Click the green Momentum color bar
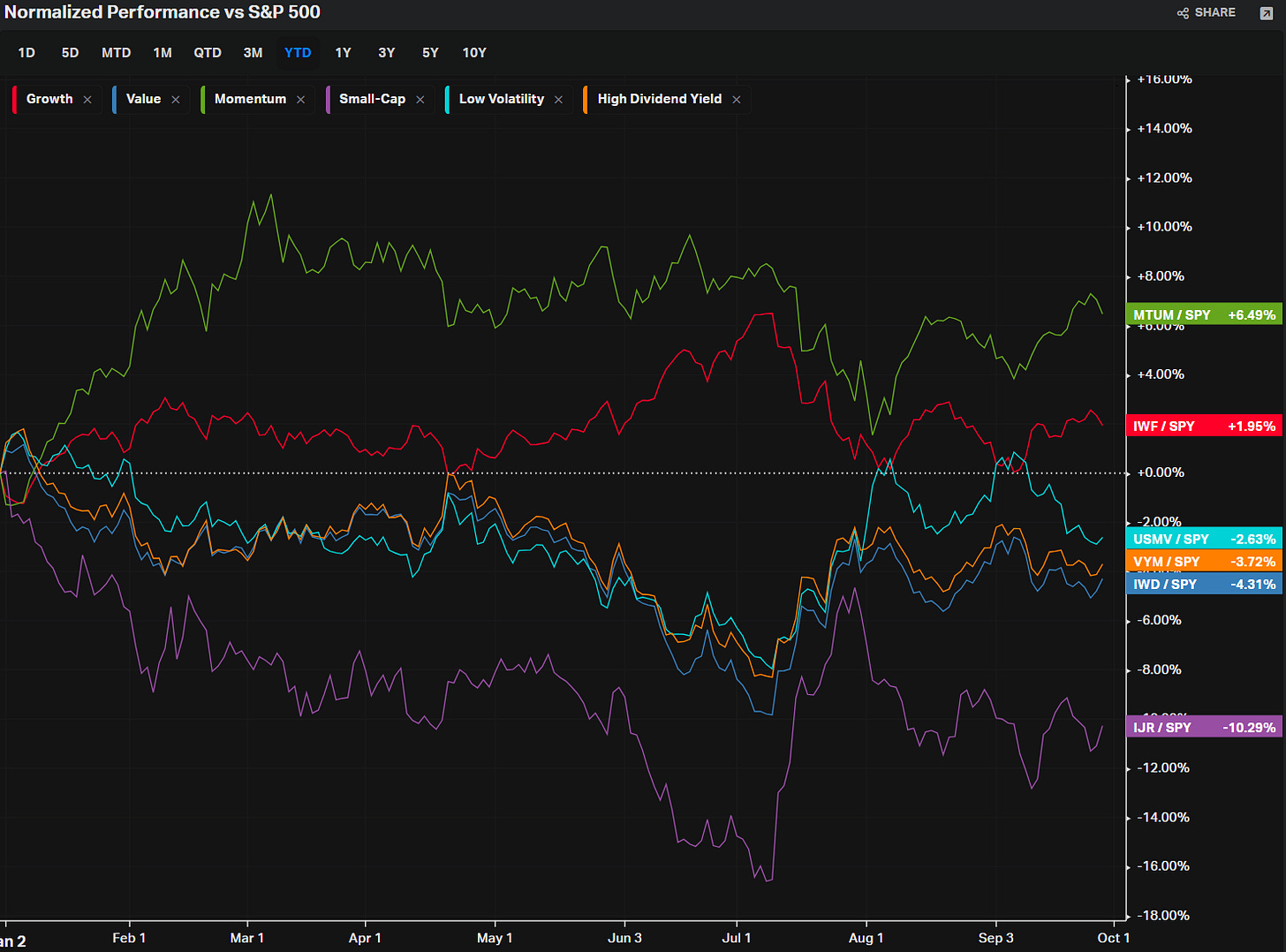The image size is (1286, 952). (x=203, y=99)
